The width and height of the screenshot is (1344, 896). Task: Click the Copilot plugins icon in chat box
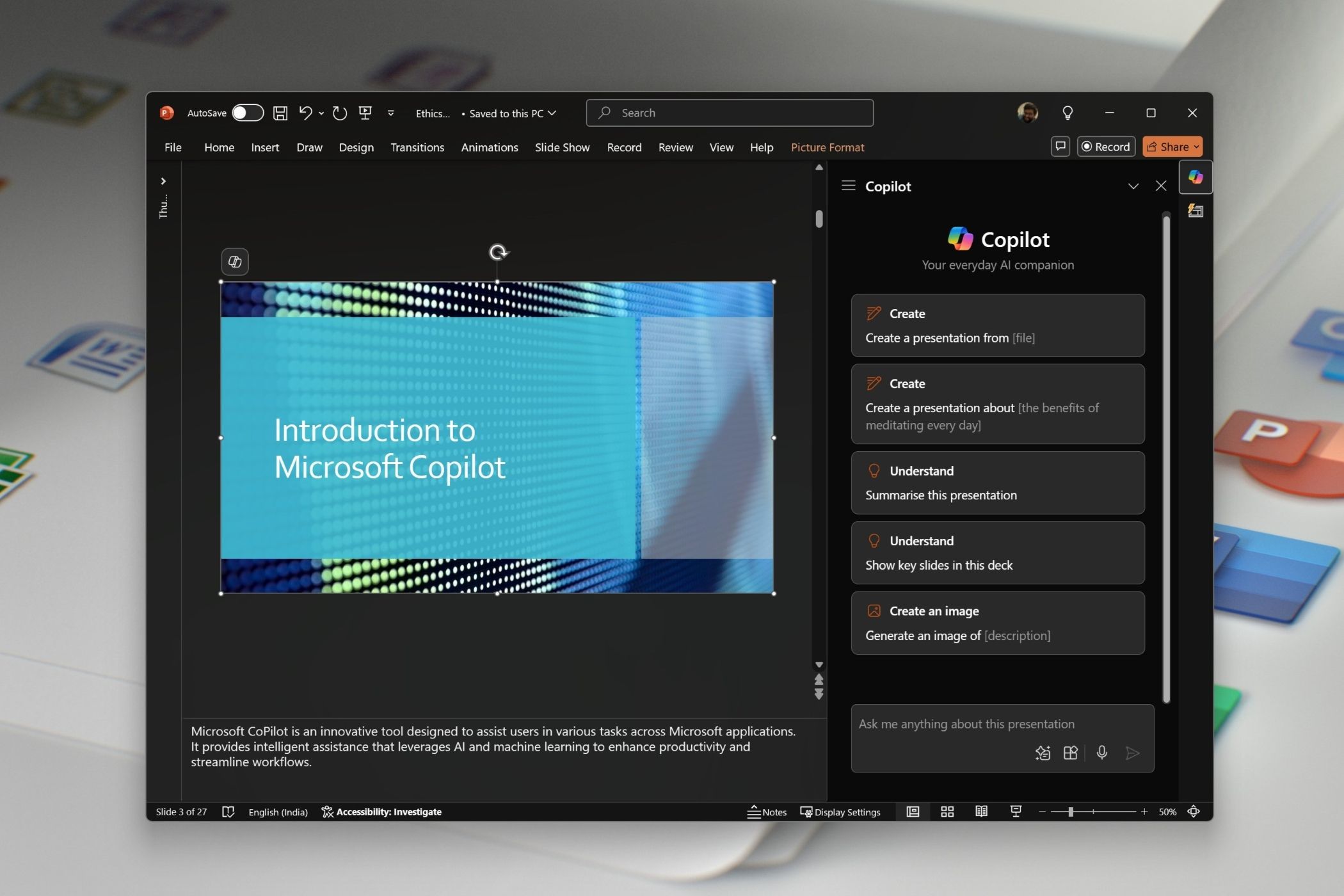[x=1071, y=753]
